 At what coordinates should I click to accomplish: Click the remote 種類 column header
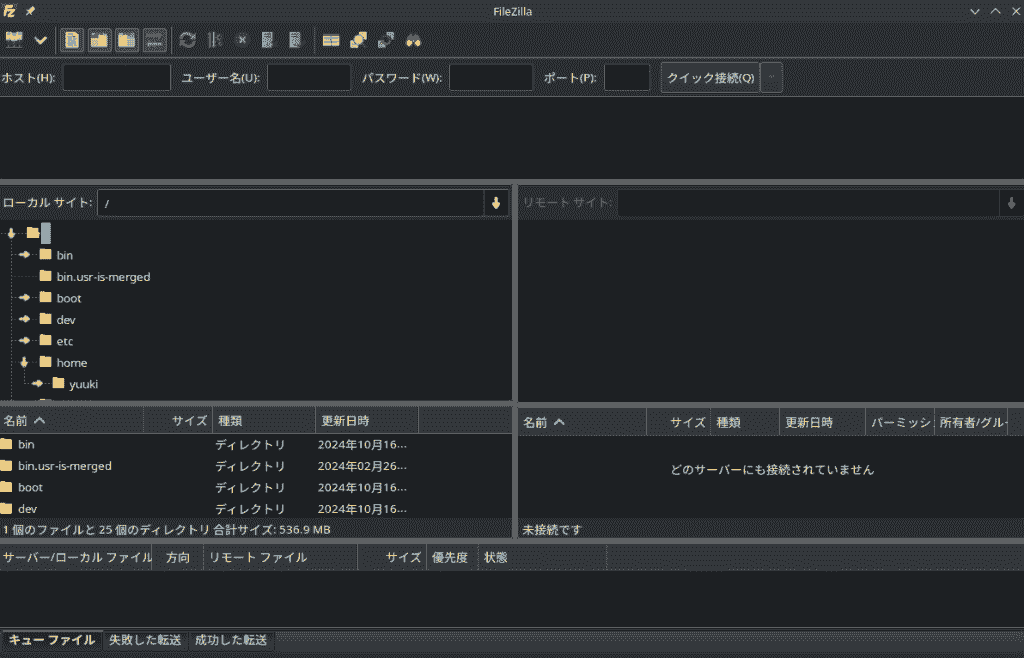[745, 422]
